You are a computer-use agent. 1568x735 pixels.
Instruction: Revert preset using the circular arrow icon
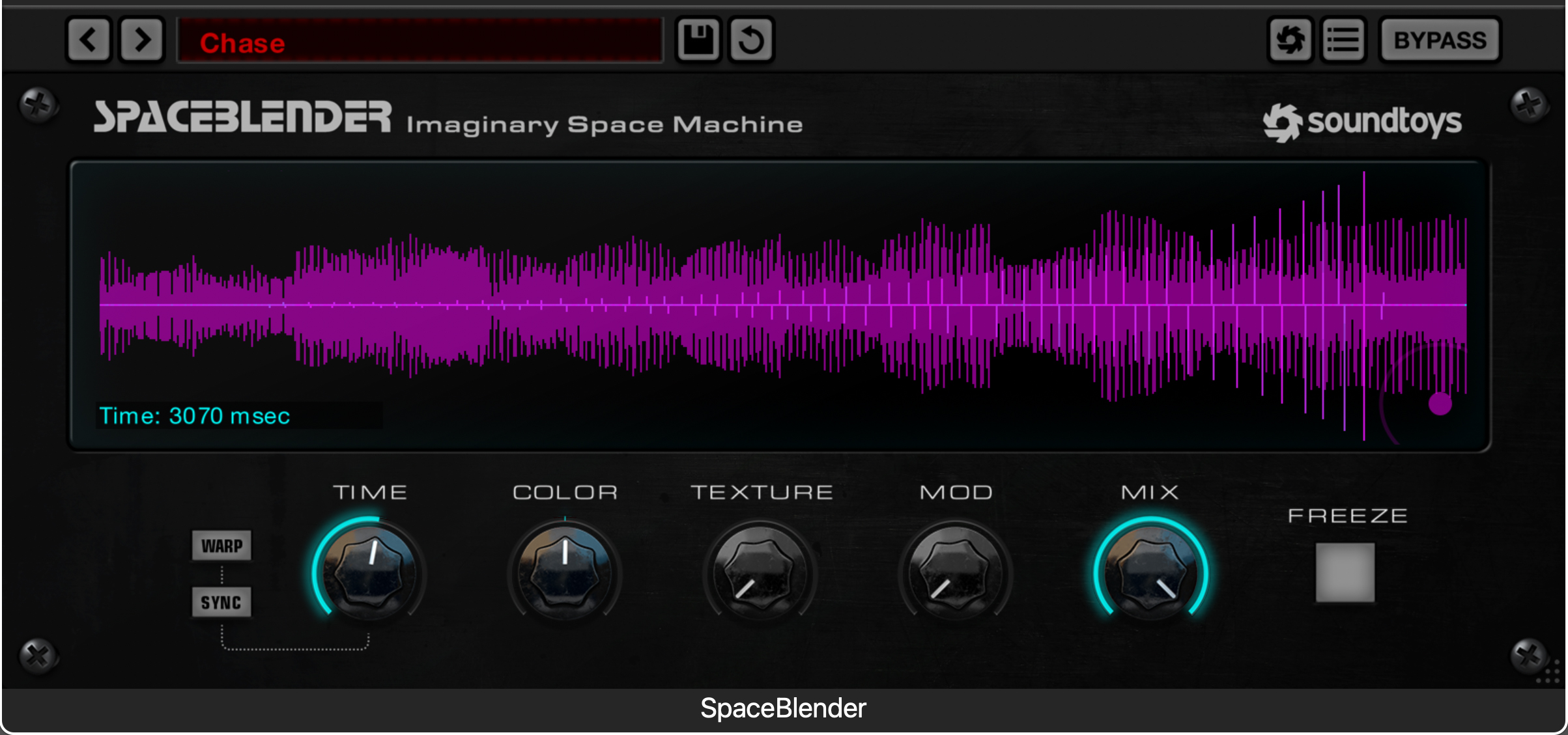(x=751, y=40)
